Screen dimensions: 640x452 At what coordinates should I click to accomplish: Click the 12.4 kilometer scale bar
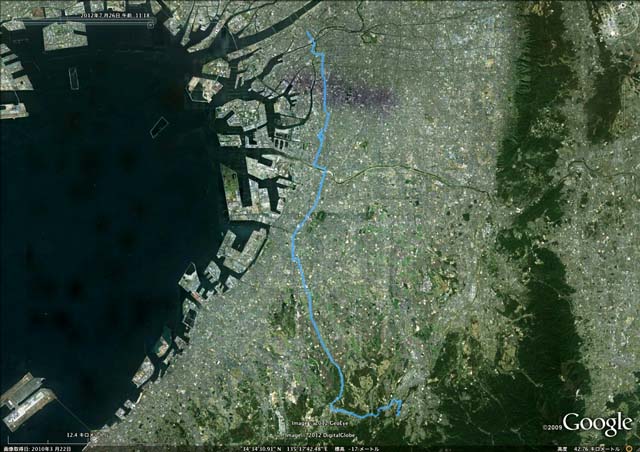49,438
